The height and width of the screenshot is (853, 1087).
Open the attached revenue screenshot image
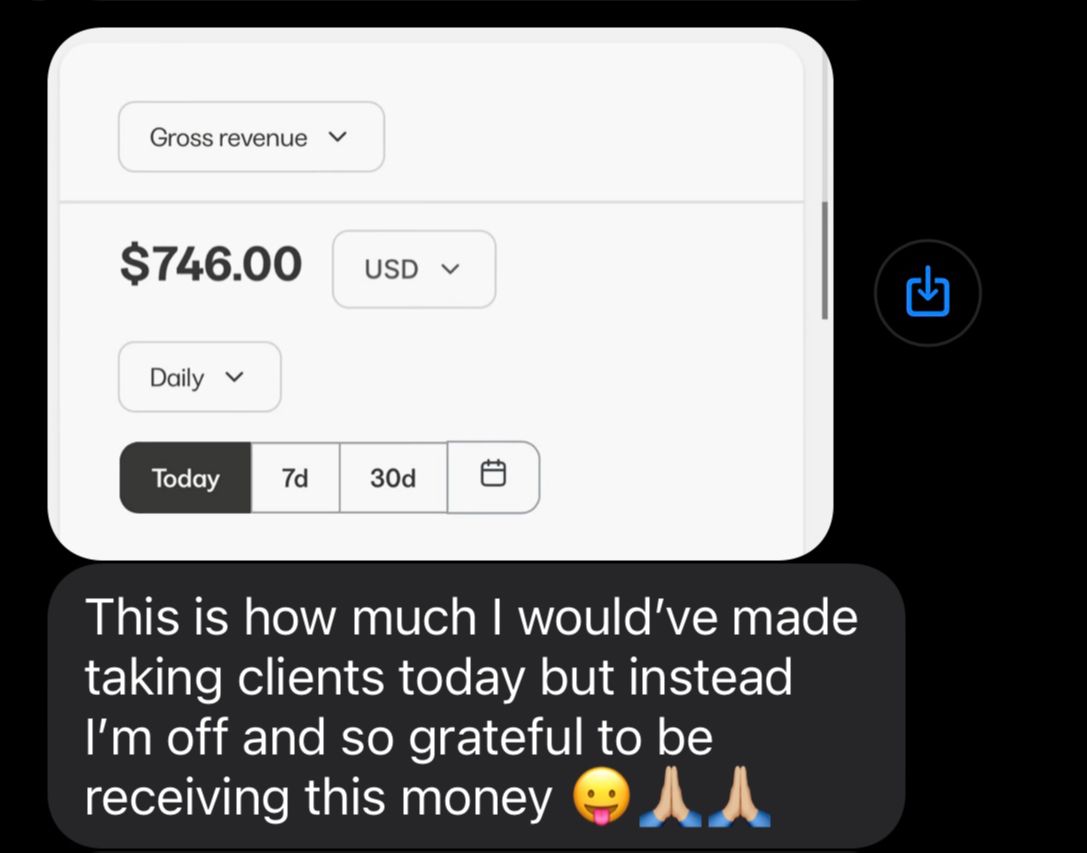(x=440, y=294)
